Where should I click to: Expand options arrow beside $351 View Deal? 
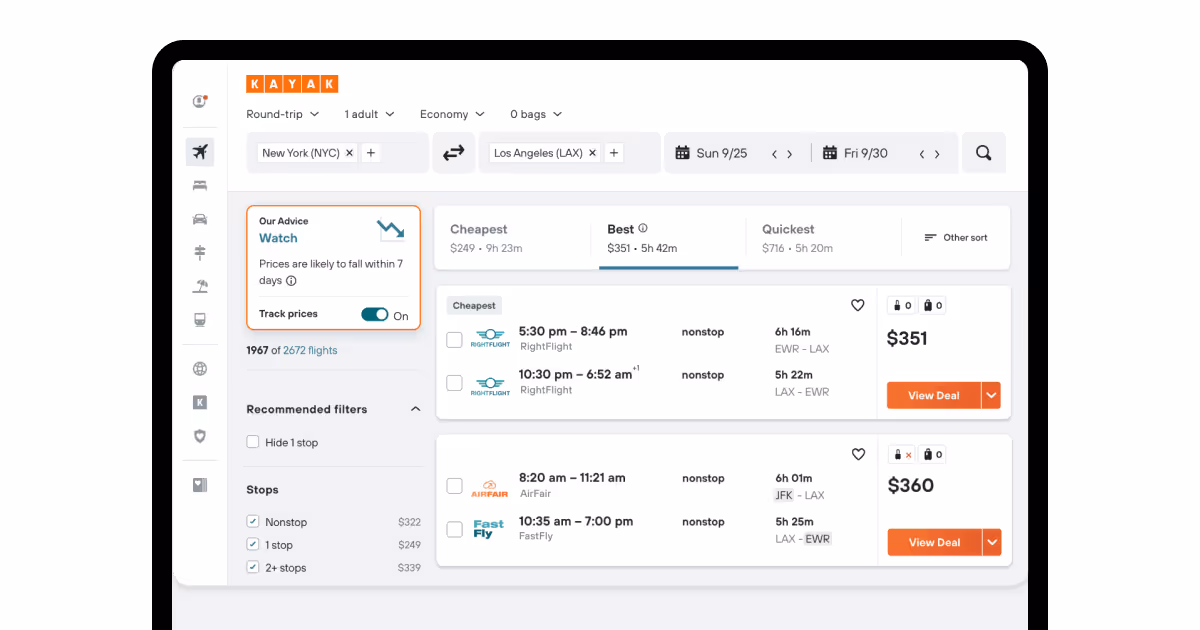(991, 395)
